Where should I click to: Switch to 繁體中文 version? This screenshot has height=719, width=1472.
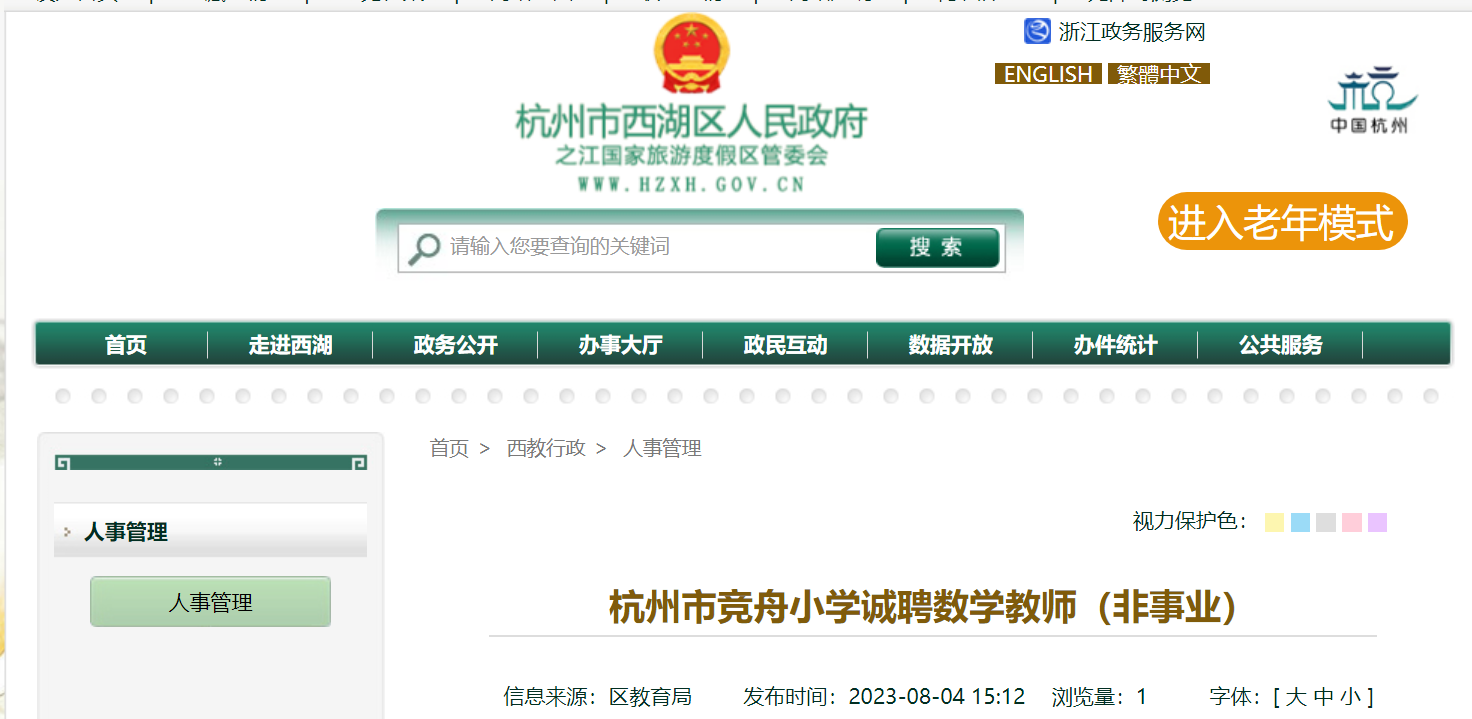point(1158,74)
